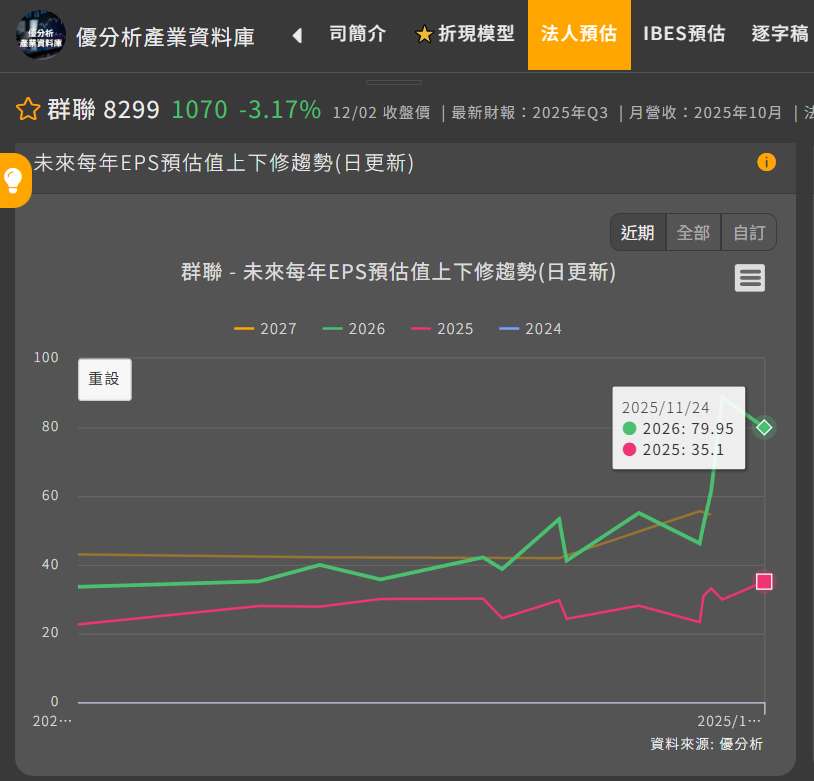
Task: Select the 自訂 custom range option
Action: (x=749, y=233)
